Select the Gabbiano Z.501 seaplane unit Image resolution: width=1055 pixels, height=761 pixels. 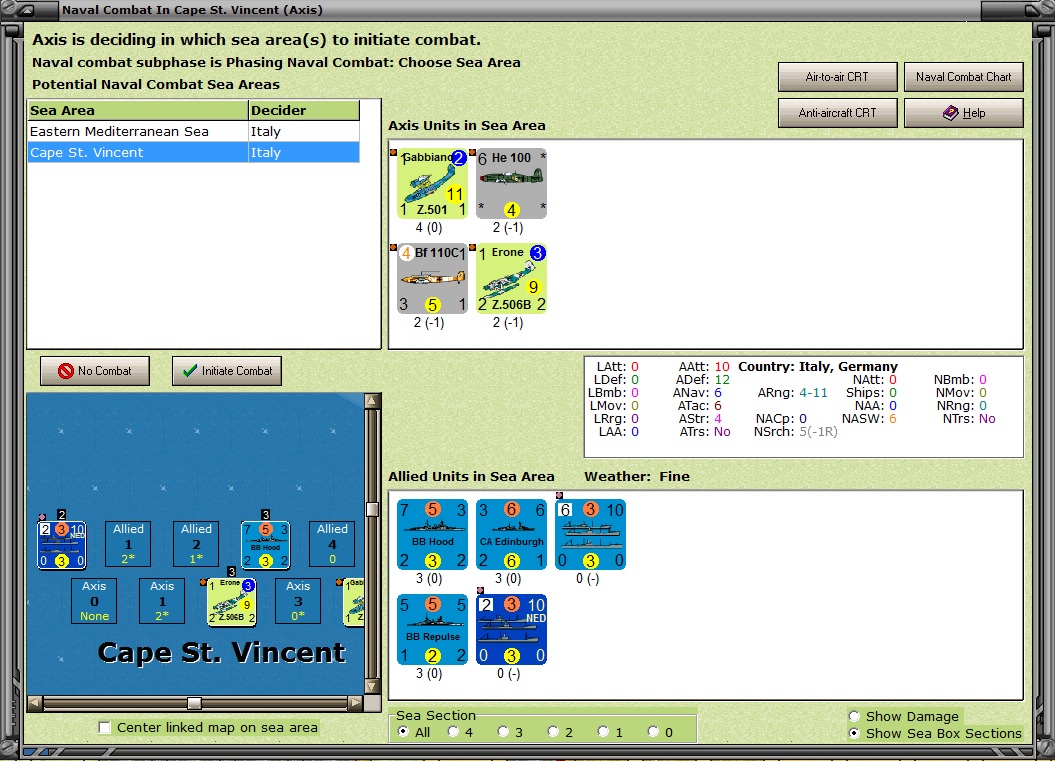tap(432, 184)
